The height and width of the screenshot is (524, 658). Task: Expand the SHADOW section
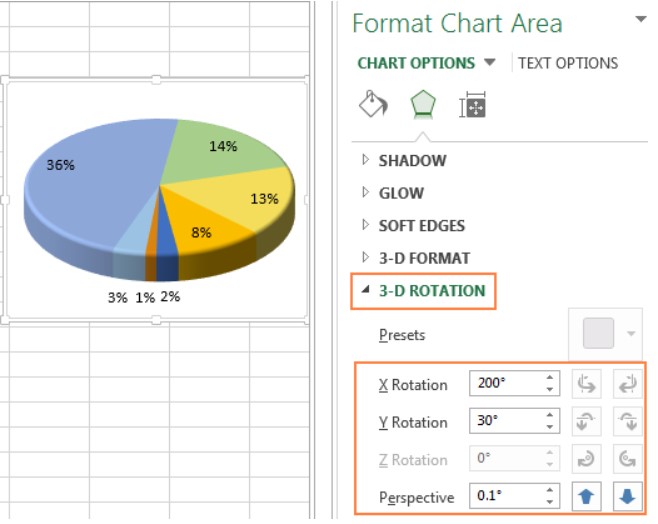(366, 160)
